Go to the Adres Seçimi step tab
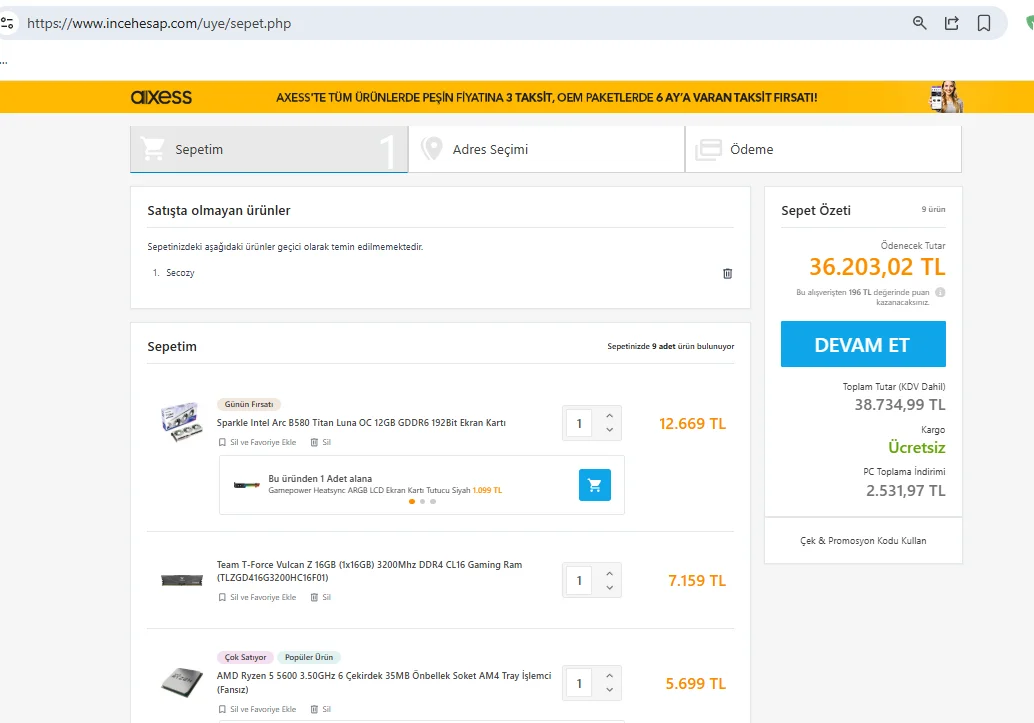The image size is (1034, 723). pyautogui.click(x=546, y=150)
